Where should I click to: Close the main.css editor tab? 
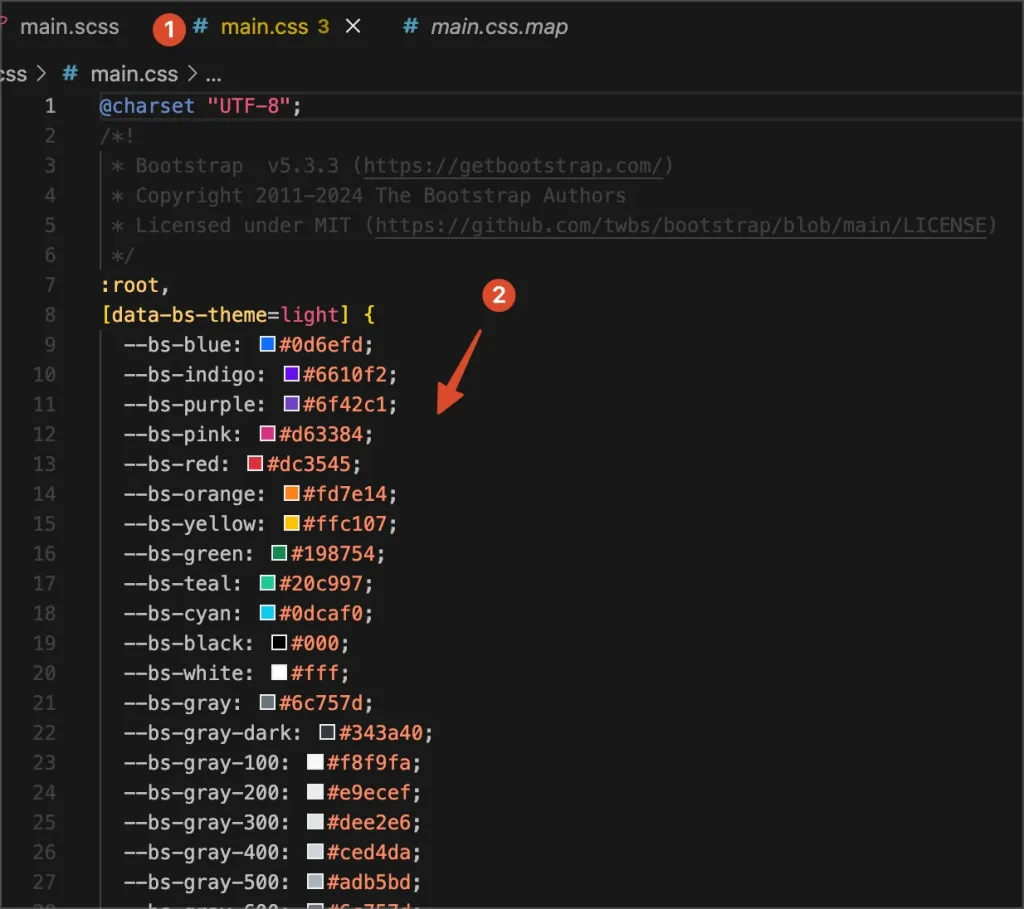353,27
